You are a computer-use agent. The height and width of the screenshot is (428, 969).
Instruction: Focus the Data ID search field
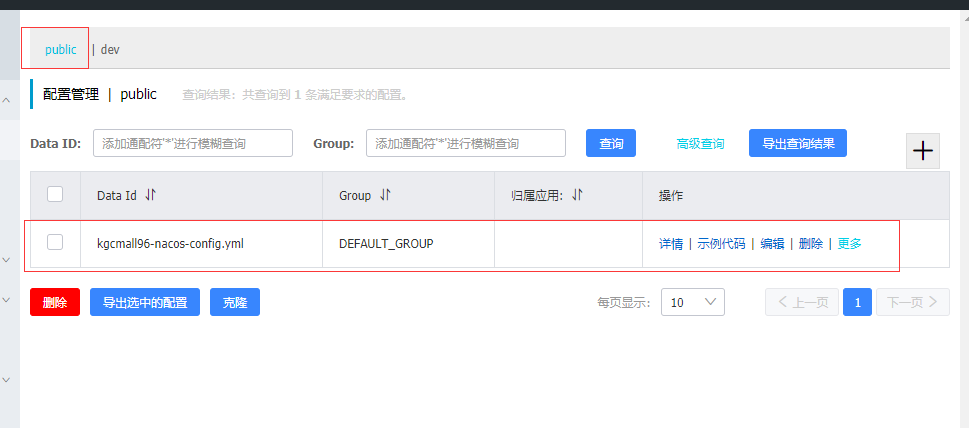pos(193,143)
